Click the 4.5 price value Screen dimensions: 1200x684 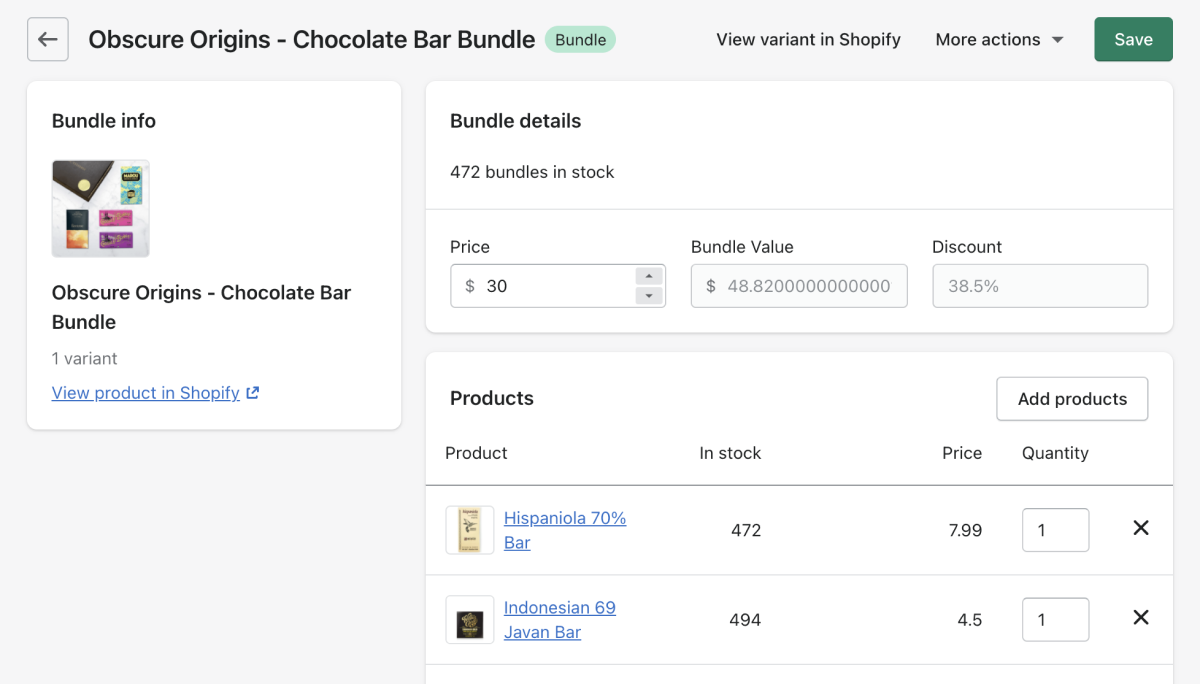click(969, 620)
